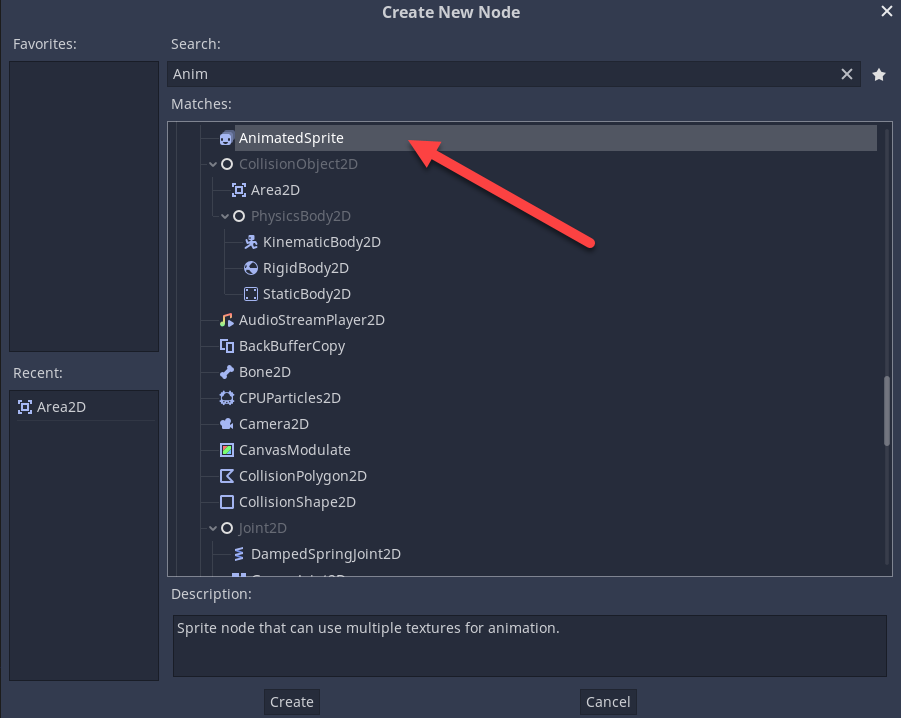Click the StaticBody2D dashed square icon

click(250, 294)
